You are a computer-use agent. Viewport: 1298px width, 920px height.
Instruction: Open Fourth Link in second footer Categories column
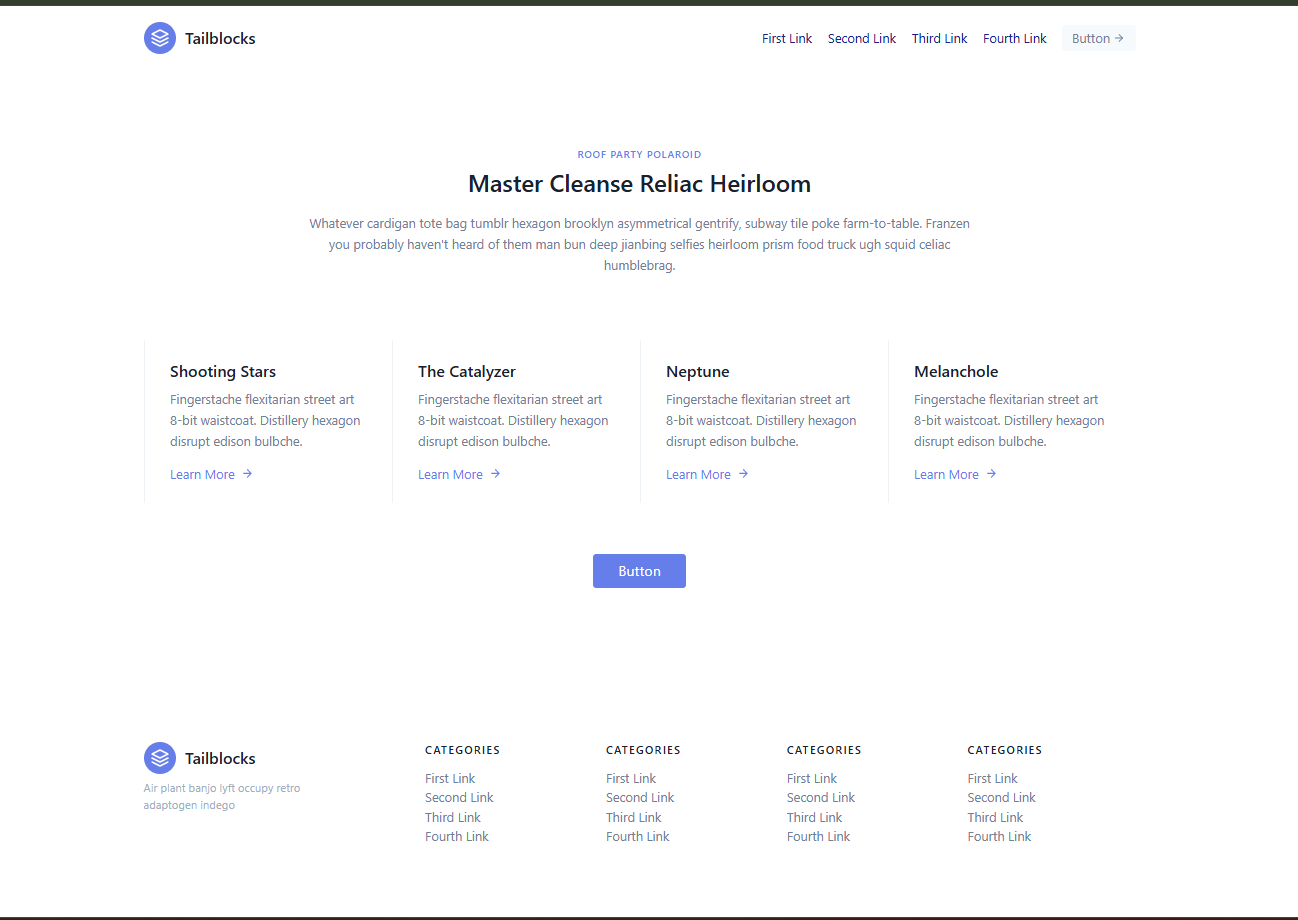(638, 837)
